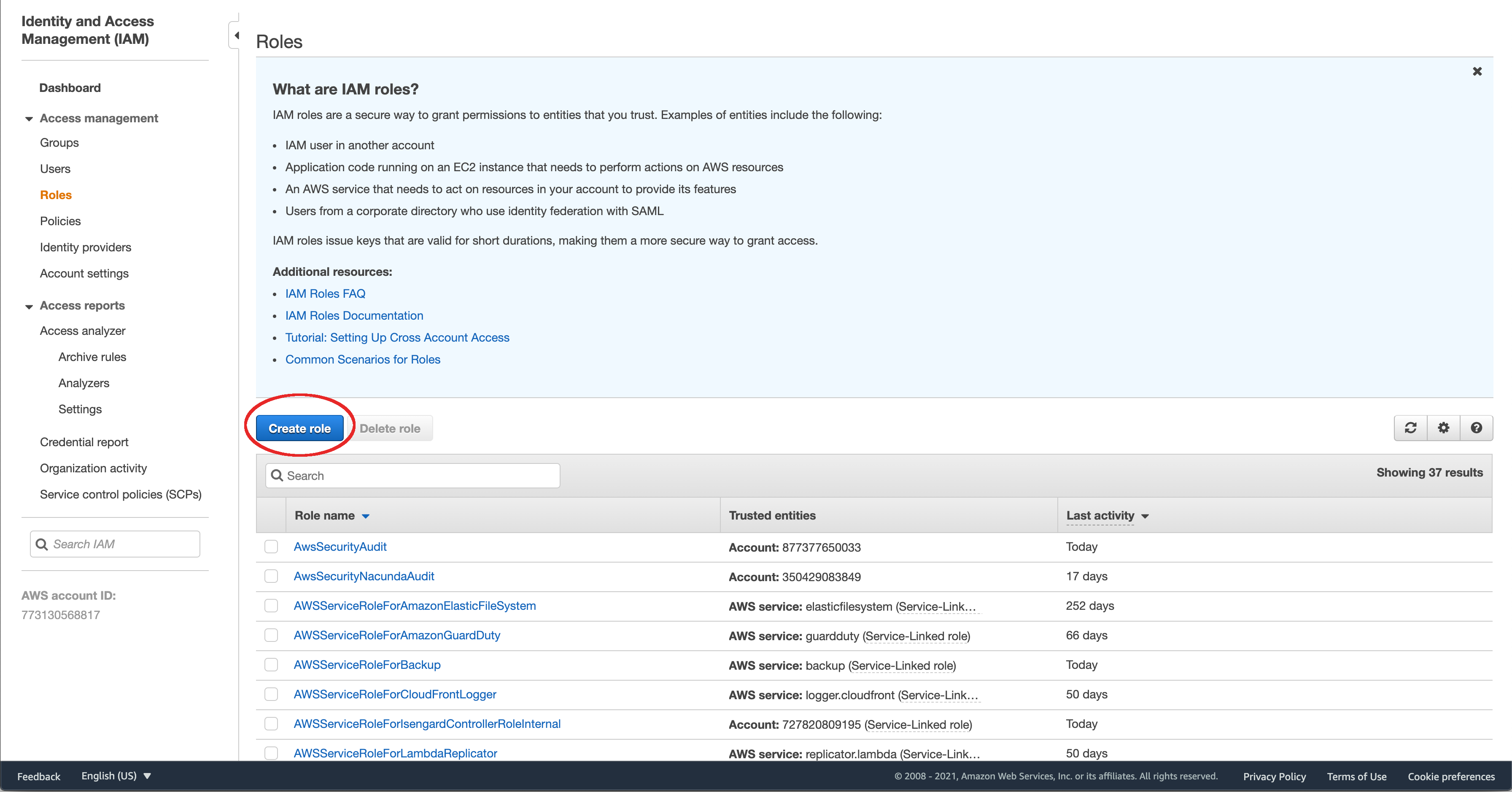Open the AWSServiceRoleForBackup role
The width and height of the screenshot is (1512, 792).
[x=367, y=665]
